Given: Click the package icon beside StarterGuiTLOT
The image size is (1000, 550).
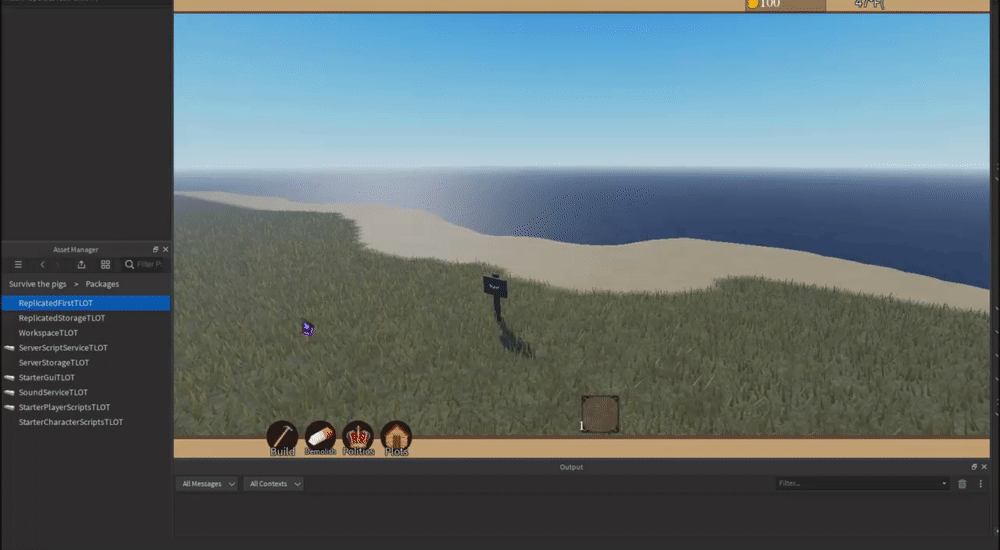Looking at the screenshot, I should tap(9, 377).
